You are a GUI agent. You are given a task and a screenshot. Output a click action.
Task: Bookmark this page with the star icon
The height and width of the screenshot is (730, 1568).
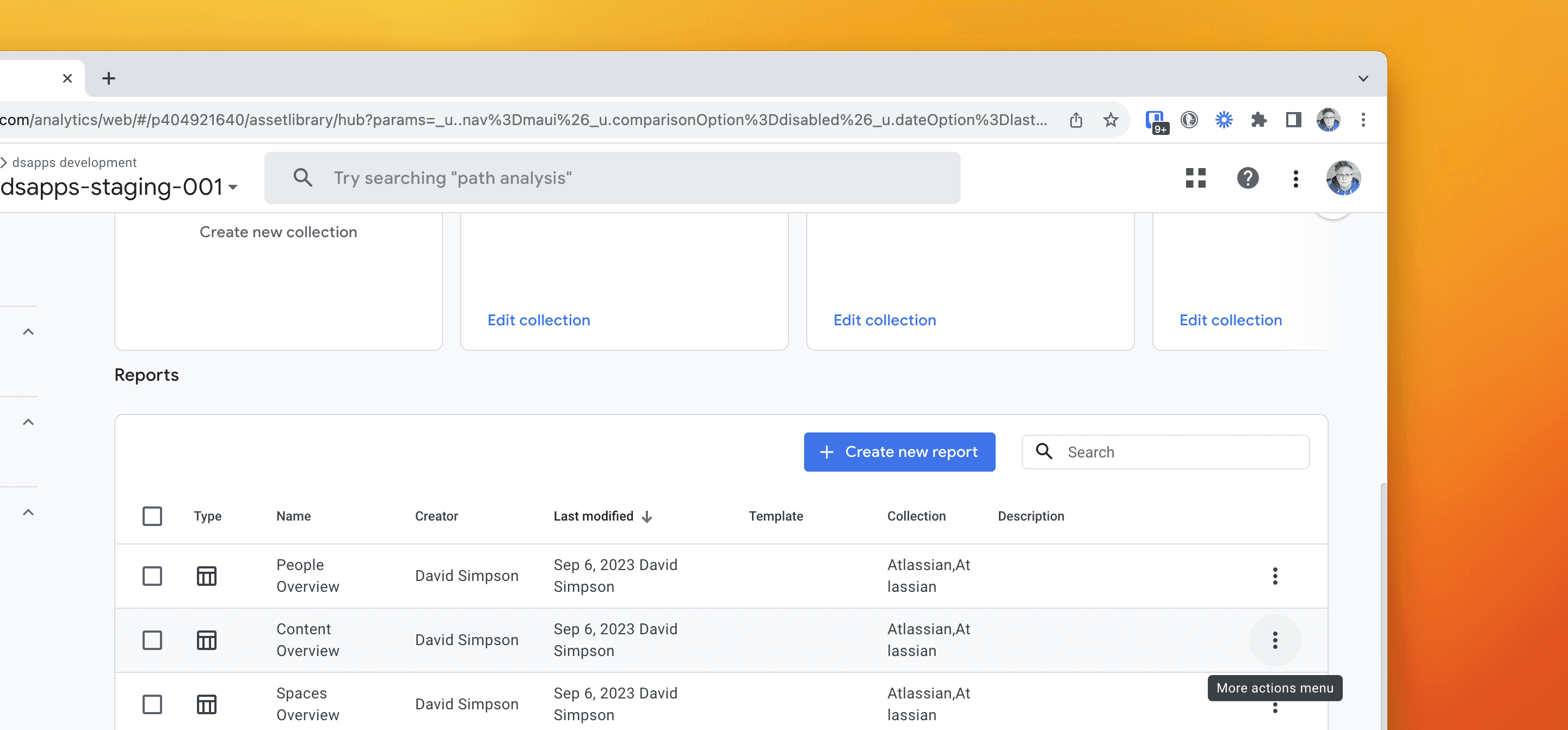[1110, 120]
